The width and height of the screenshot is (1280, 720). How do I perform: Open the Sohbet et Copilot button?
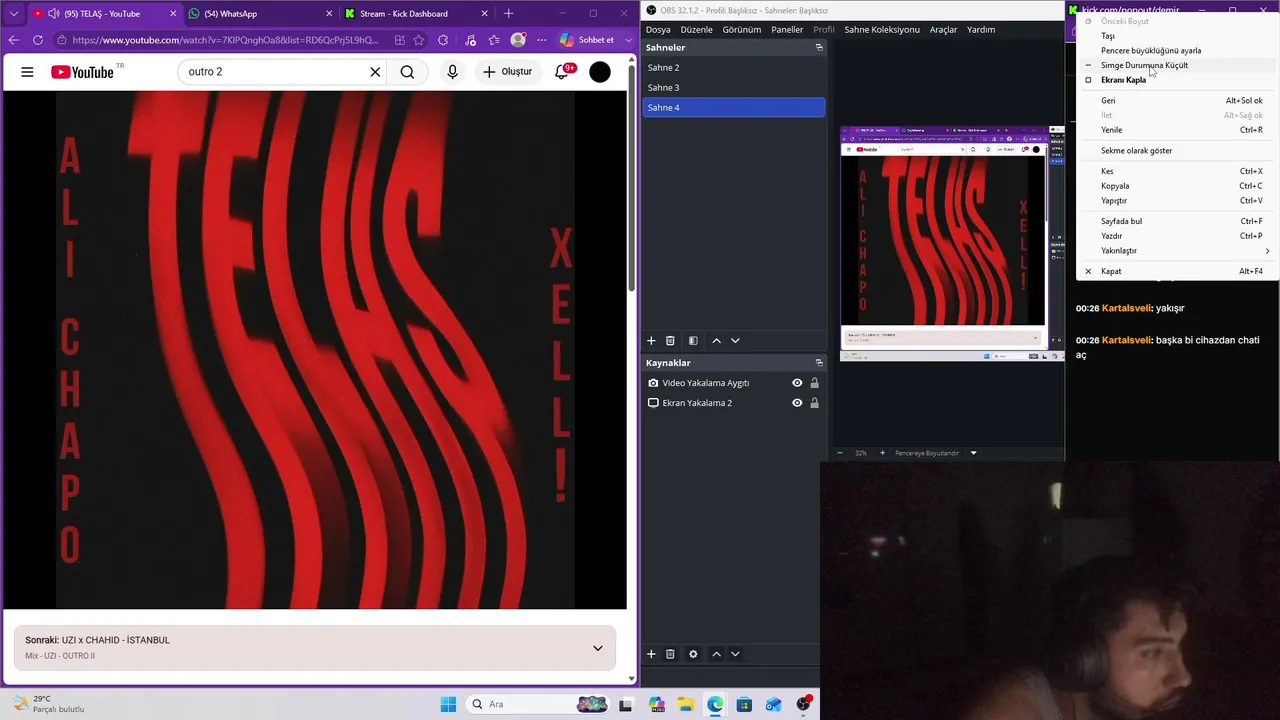click(587, 40)
